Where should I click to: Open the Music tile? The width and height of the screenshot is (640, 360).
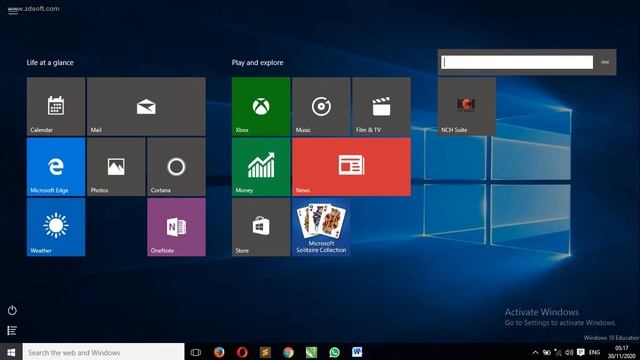pos(321,106)
